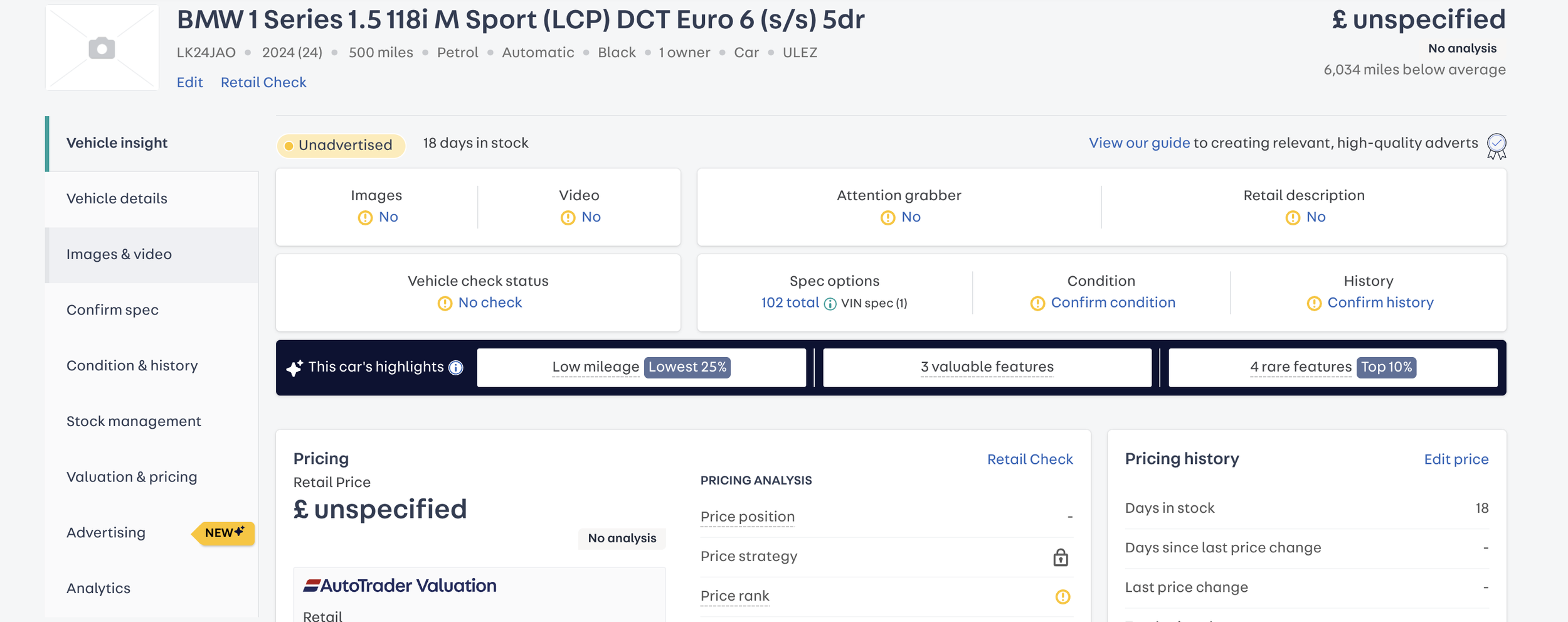The image size is (1568, 622).
Task: Click the 'Days in stock' row label
Action: [x=1170, y=508]
